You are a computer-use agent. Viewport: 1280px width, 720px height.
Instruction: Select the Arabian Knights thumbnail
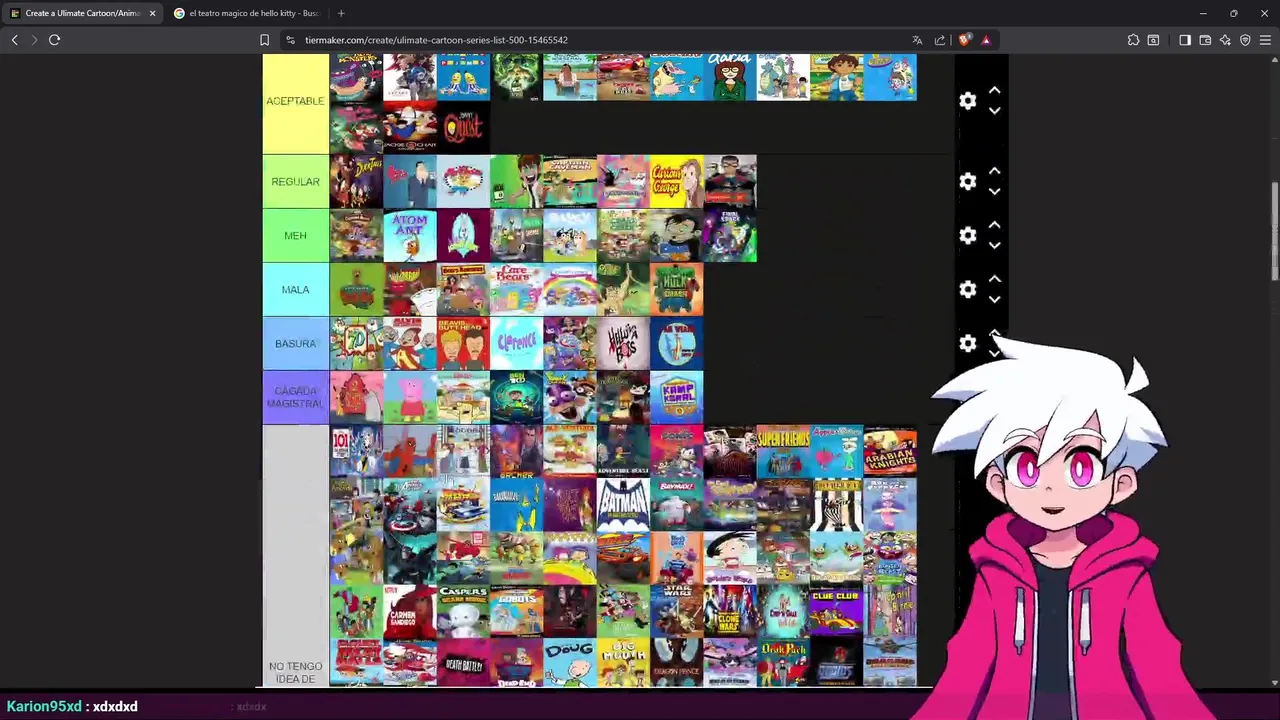890,452
